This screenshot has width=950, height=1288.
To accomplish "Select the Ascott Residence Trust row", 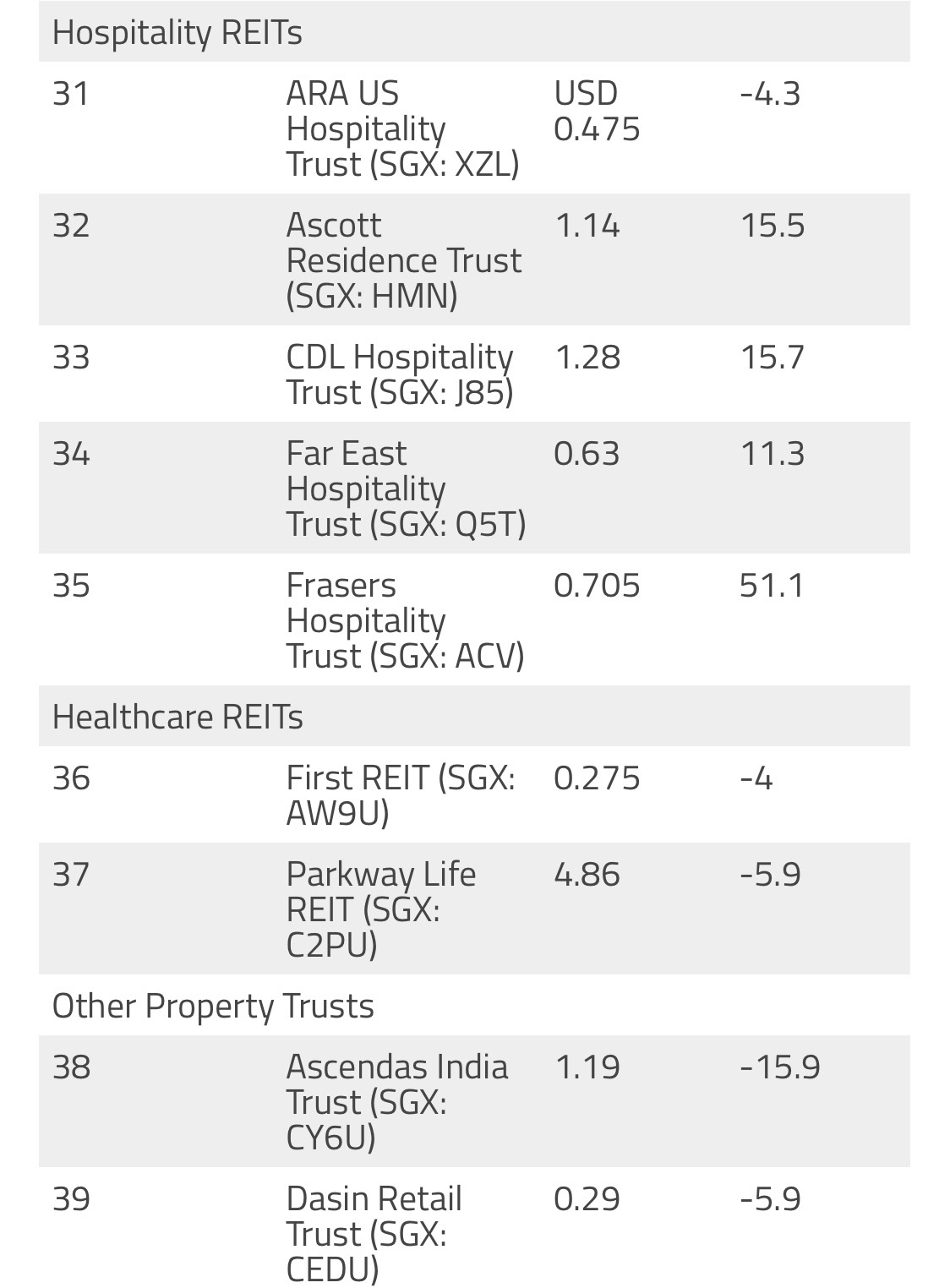I will coord(474,259).
